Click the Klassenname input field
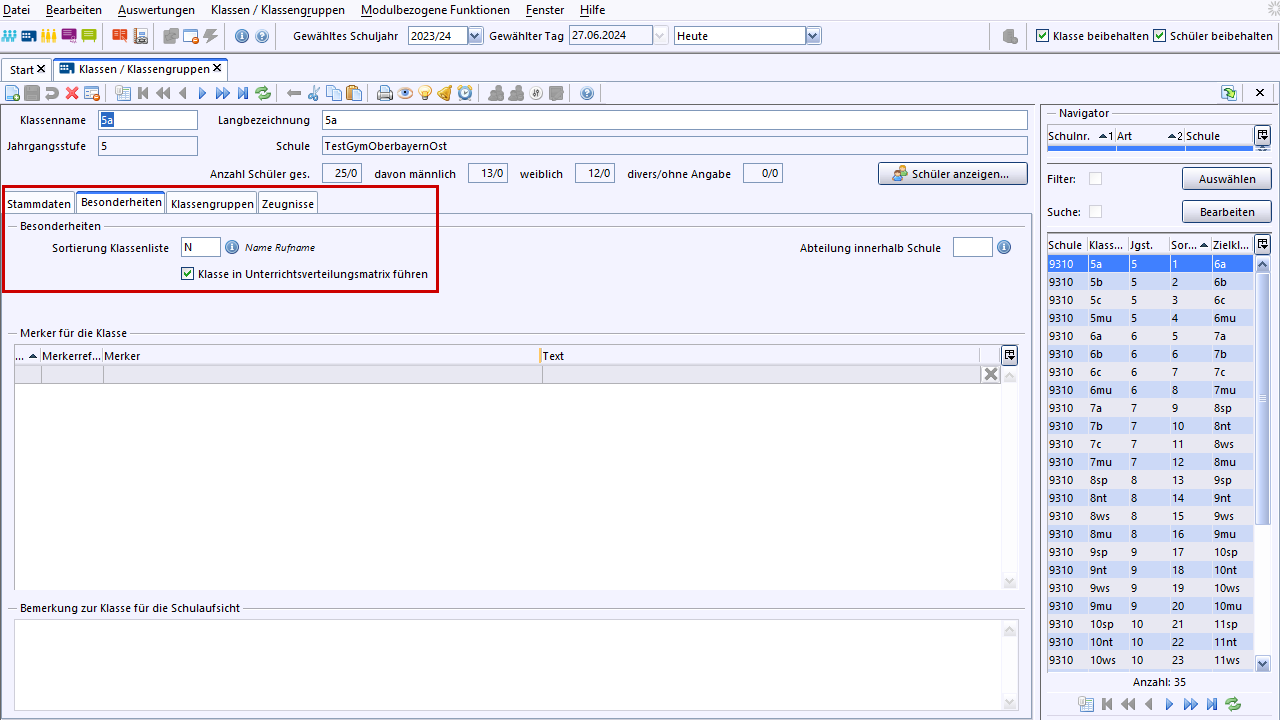1280x720 pixels. [148, 120]
